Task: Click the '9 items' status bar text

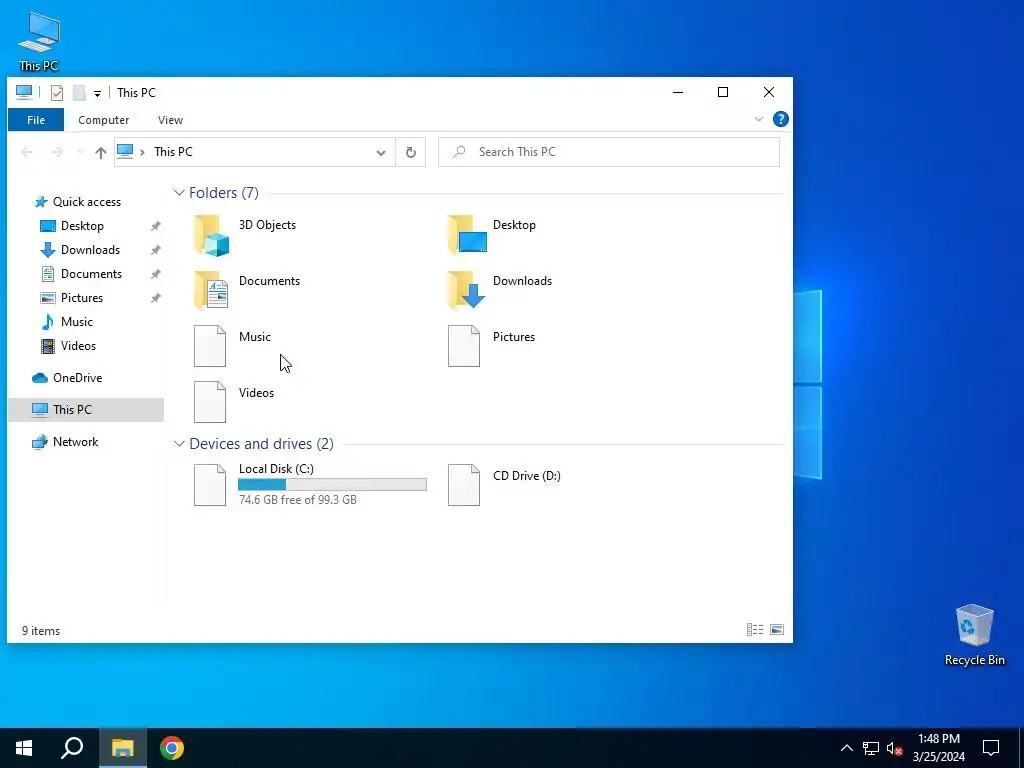Action: [41, 631]
